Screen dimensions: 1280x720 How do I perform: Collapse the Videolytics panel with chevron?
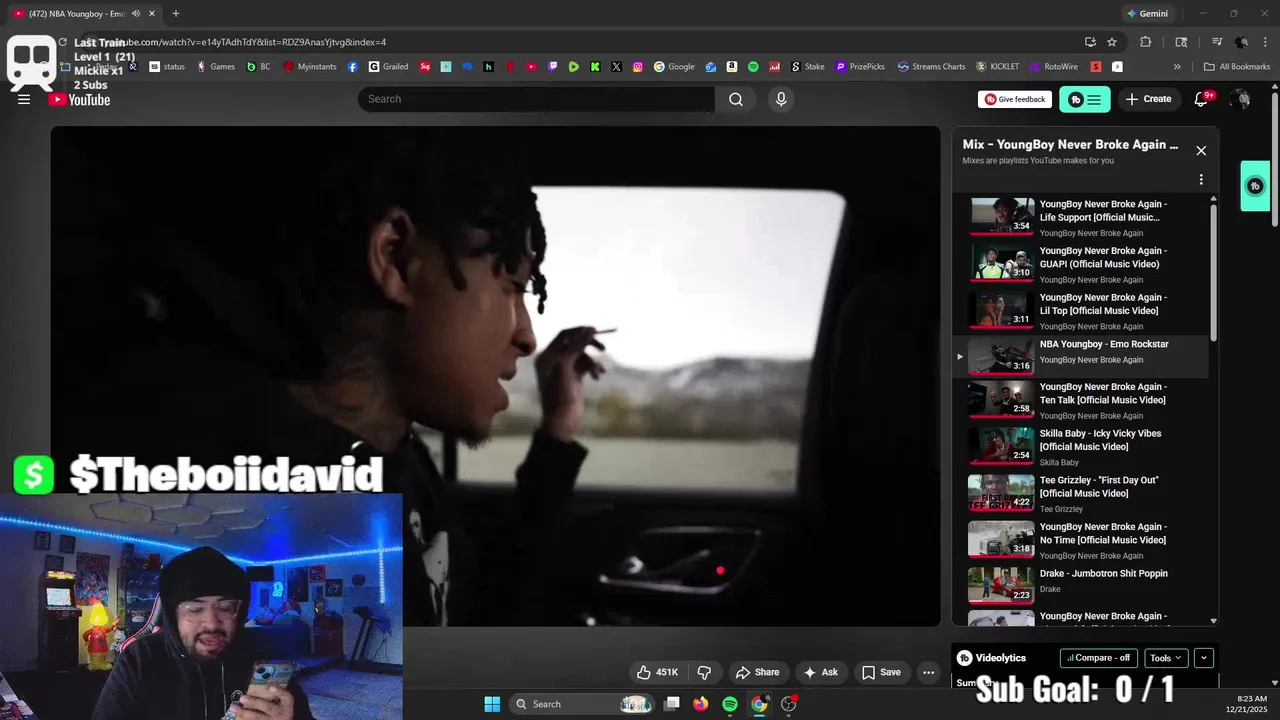click(x=1204, y=658)
